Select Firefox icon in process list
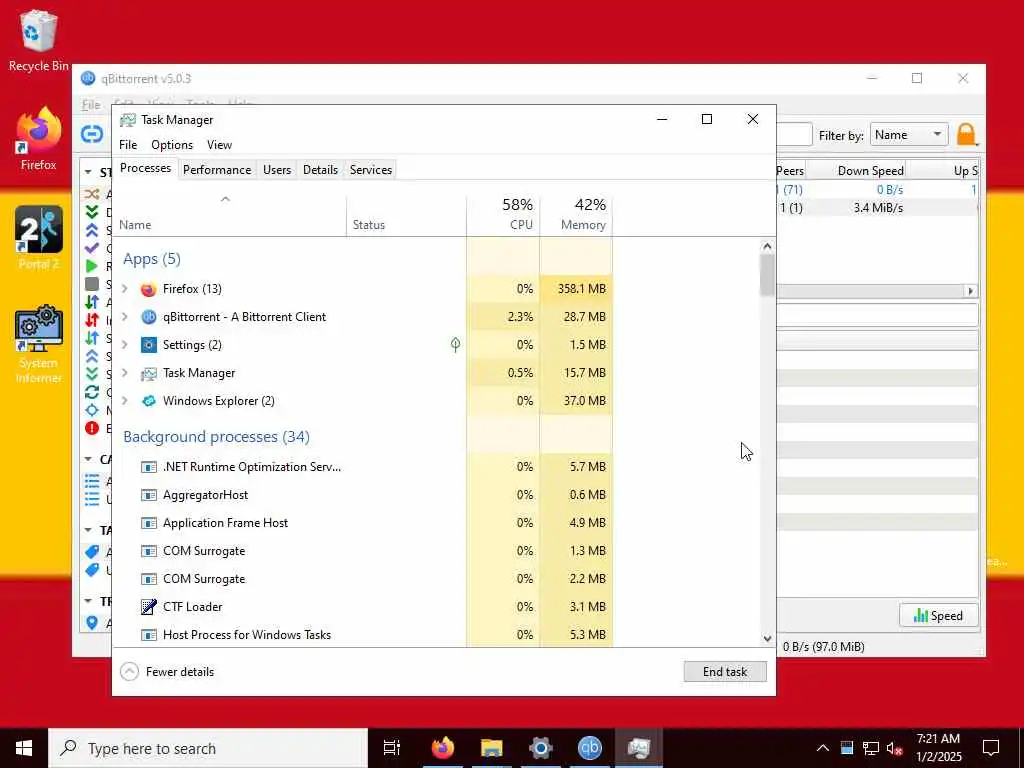Image resolution: width=1024 pixels, height=768 pixels. [149, 289]
